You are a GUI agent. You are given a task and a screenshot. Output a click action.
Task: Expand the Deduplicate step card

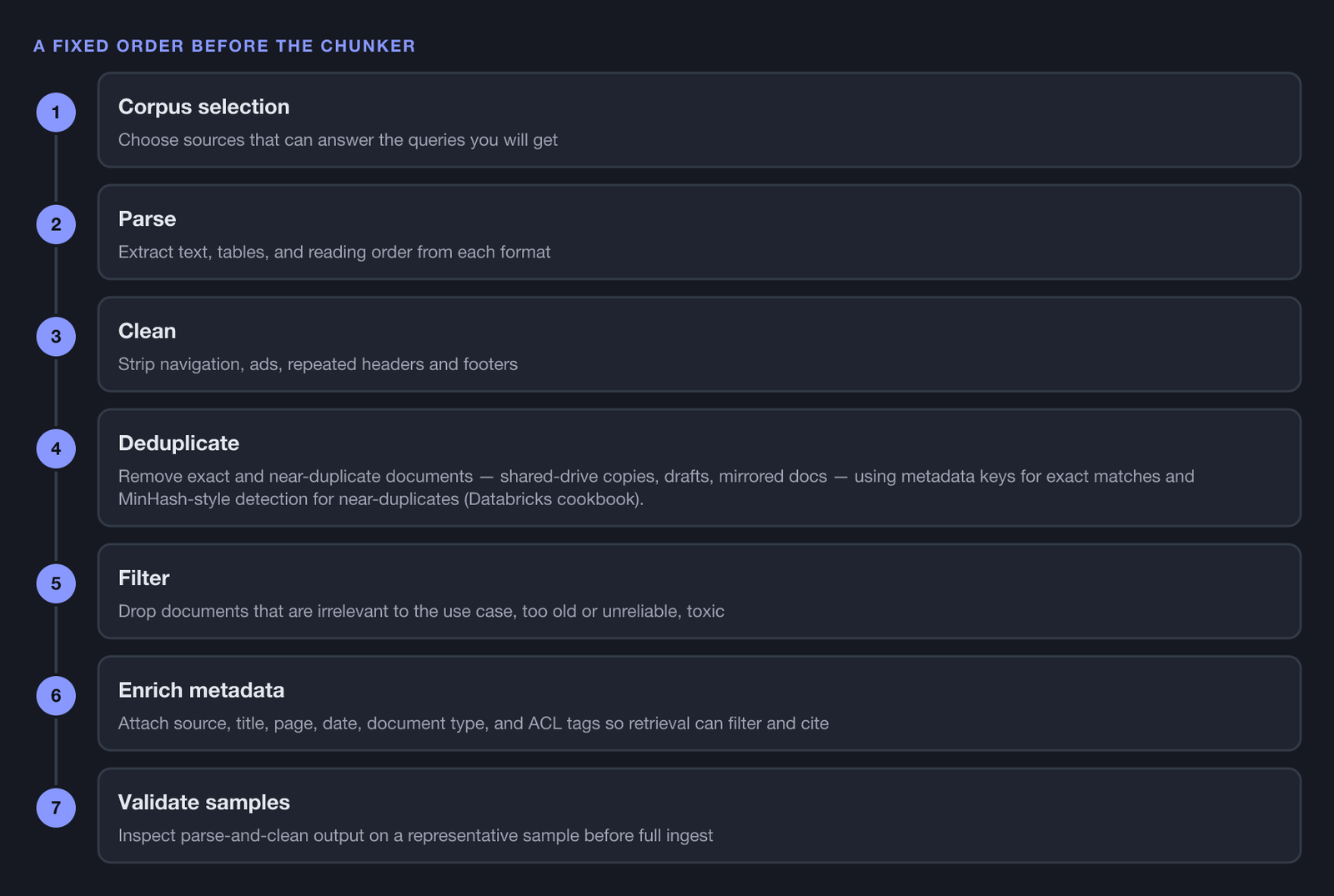700,468
